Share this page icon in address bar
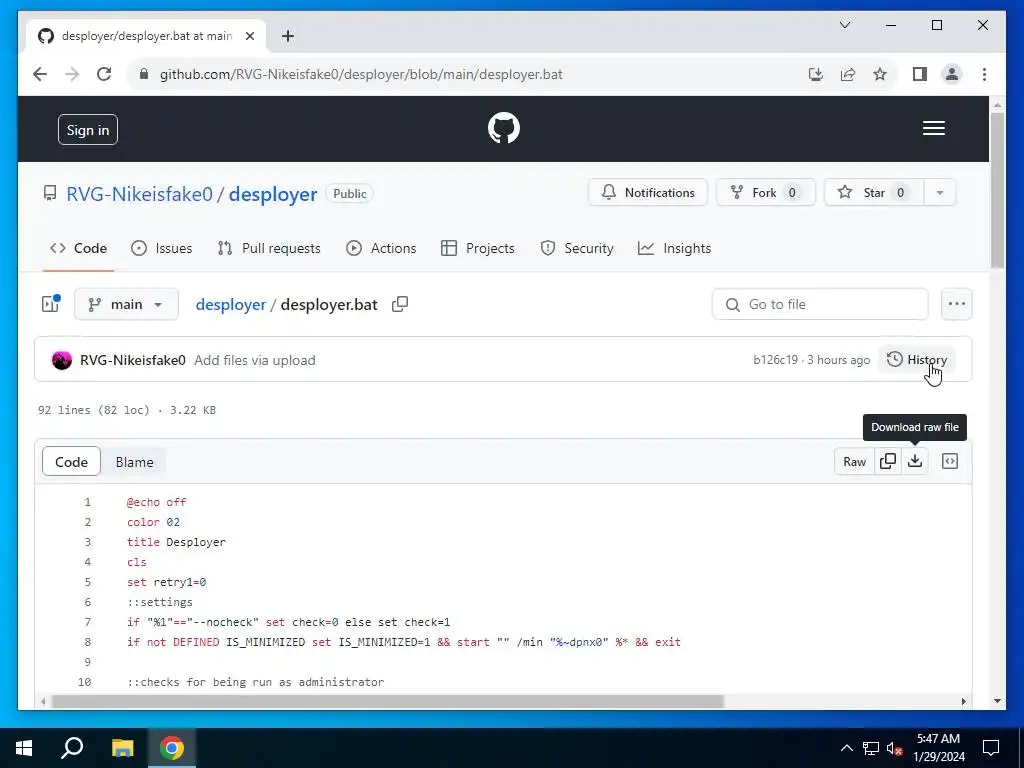This screenshot has width=1024, height=768. coord(848,74)
